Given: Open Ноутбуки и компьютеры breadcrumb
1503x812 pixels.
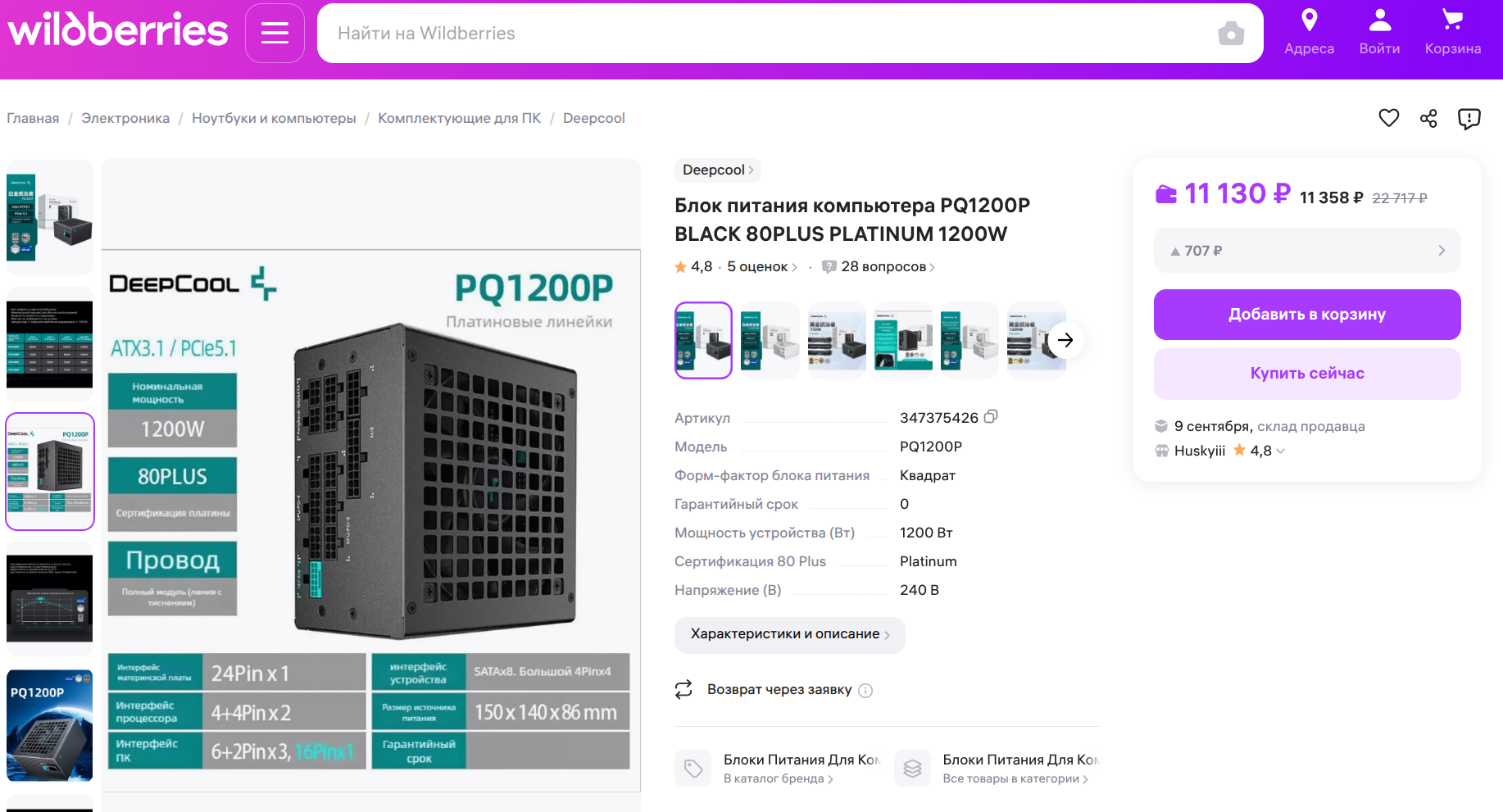Looking at the screenshot, I should click(x=274, y=118).
